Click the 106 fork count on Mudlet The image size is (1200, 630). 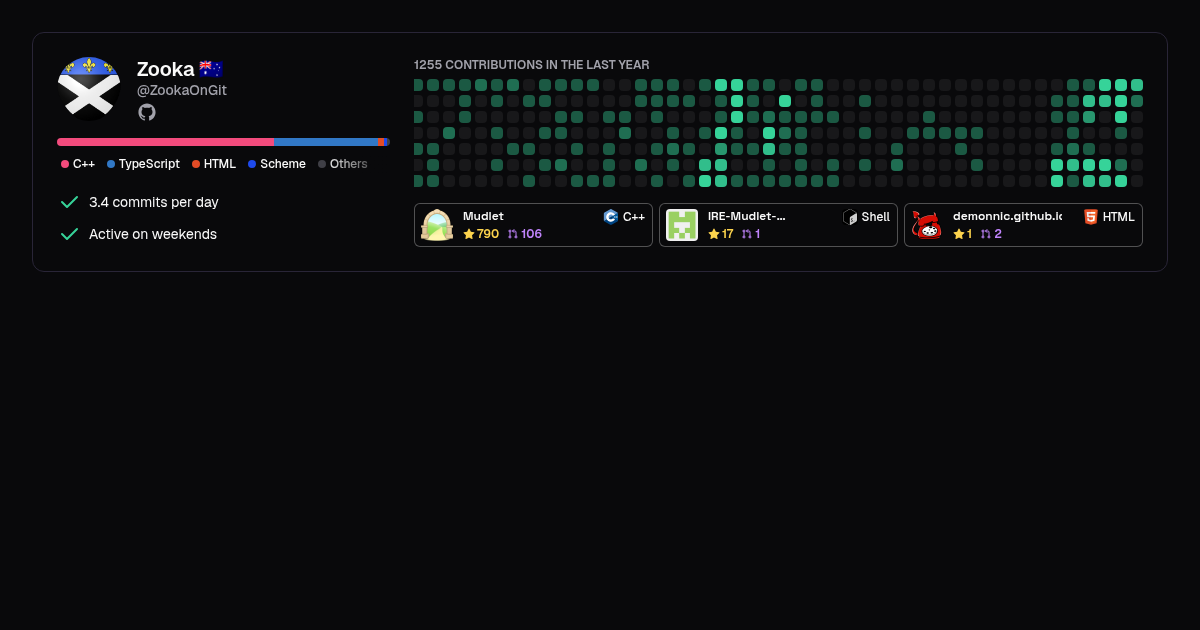tap(531, 234)
